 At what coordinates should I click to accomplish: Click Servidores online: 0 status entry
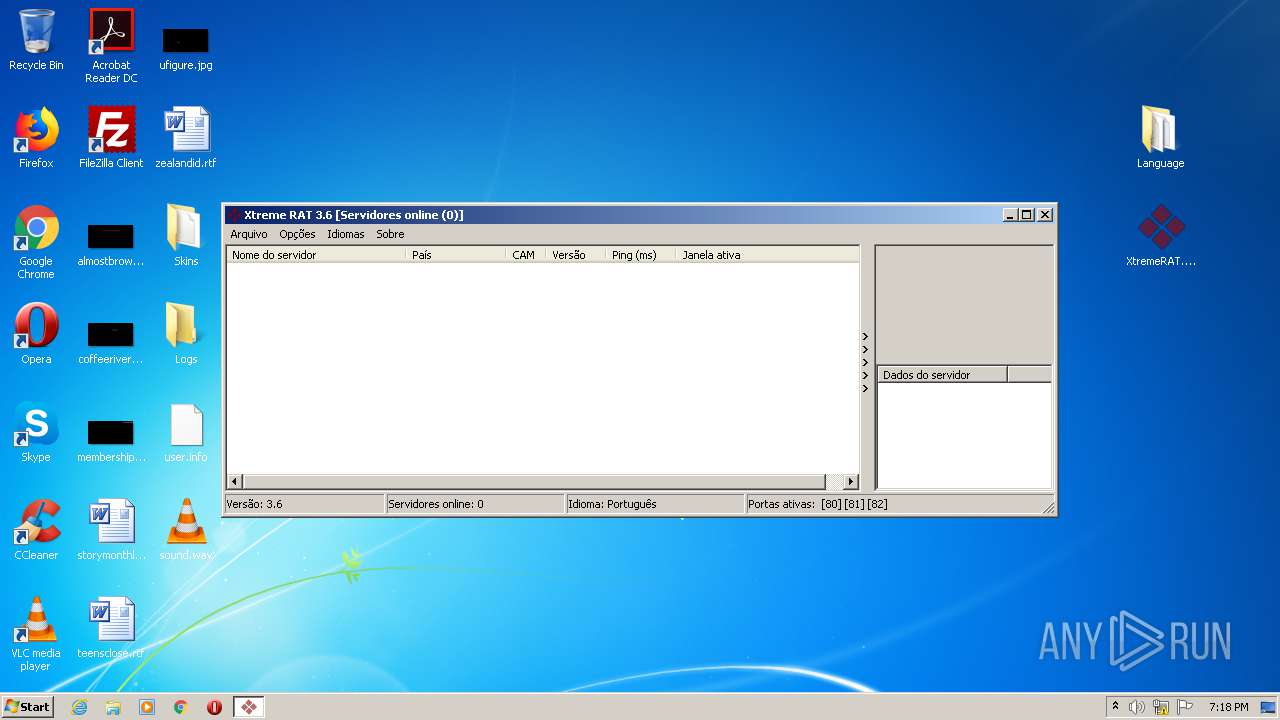[x=475, y=504]
